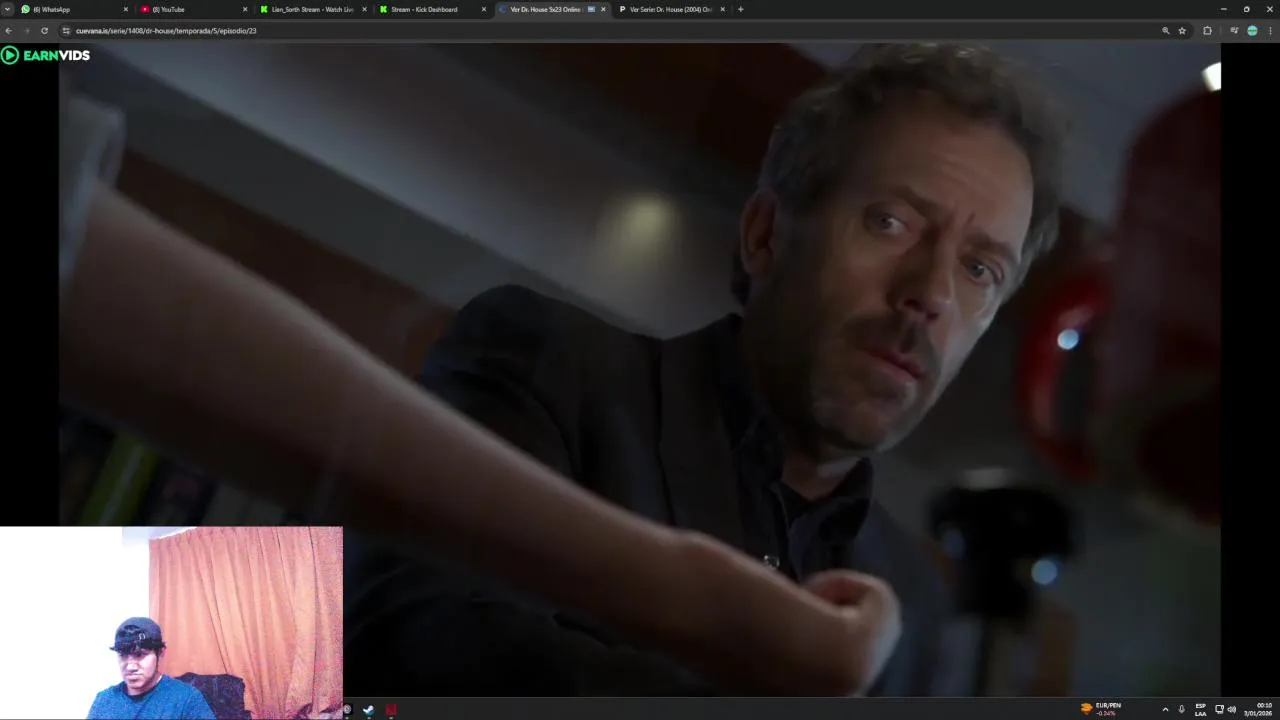Change ESP LAA keyboard language
Viewport: 1280px width, 720px height.
(1201, 710)
